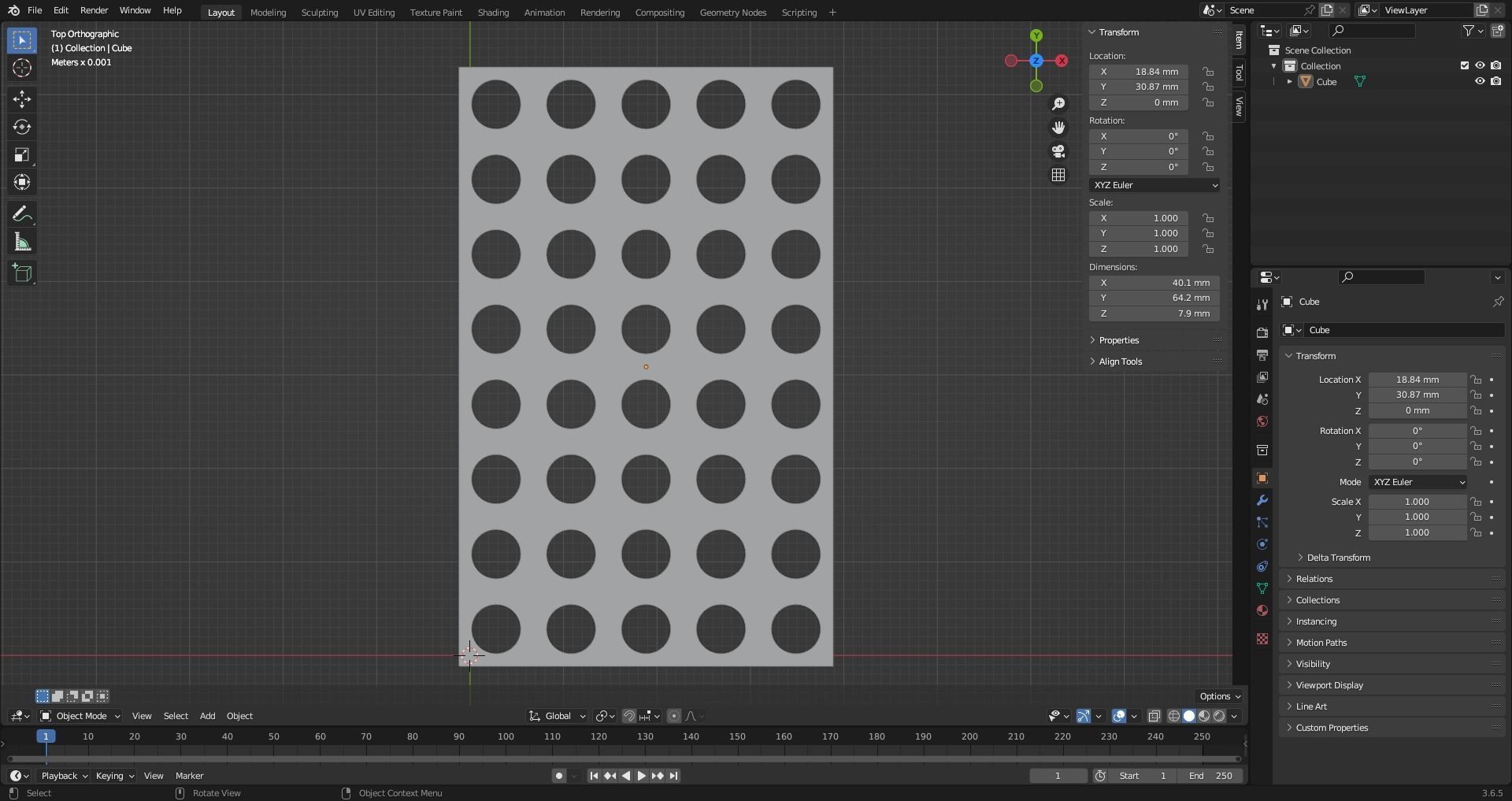Uncheck the Collection exclude checkbox
Viewport: 1512px width, 801px height.
click(1465, 65)
